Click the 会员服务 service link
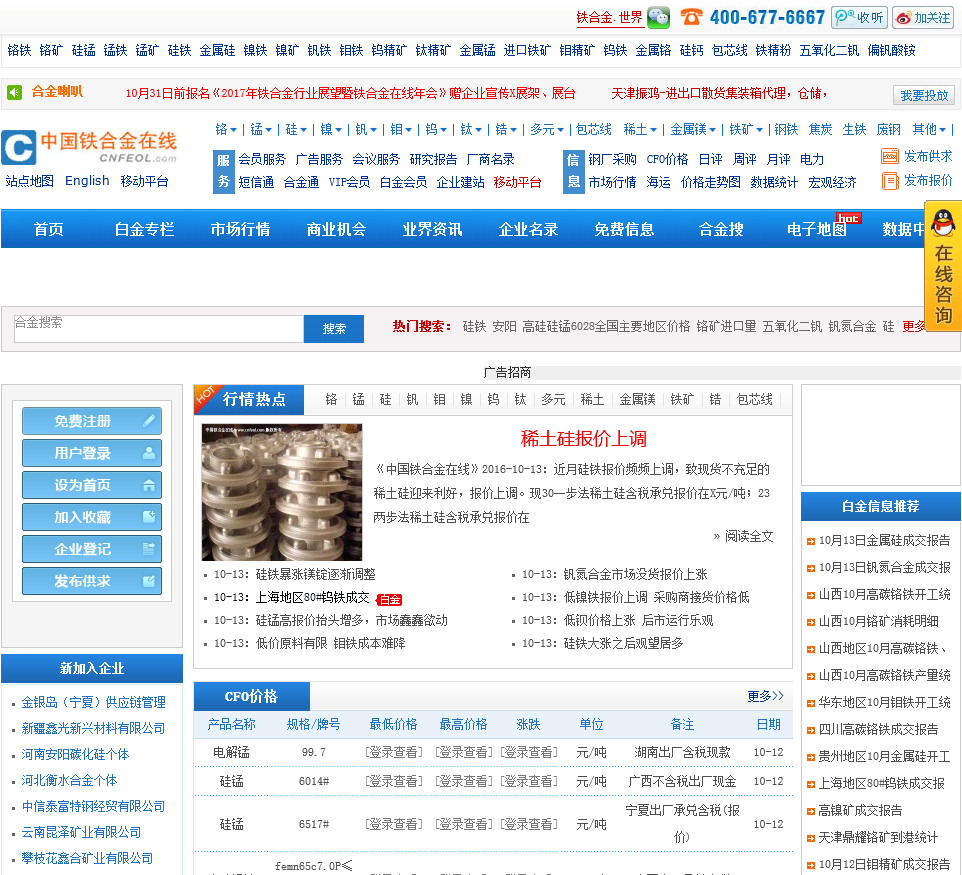The width and height of the screenshot is (962, 875). tap(262, 159)
